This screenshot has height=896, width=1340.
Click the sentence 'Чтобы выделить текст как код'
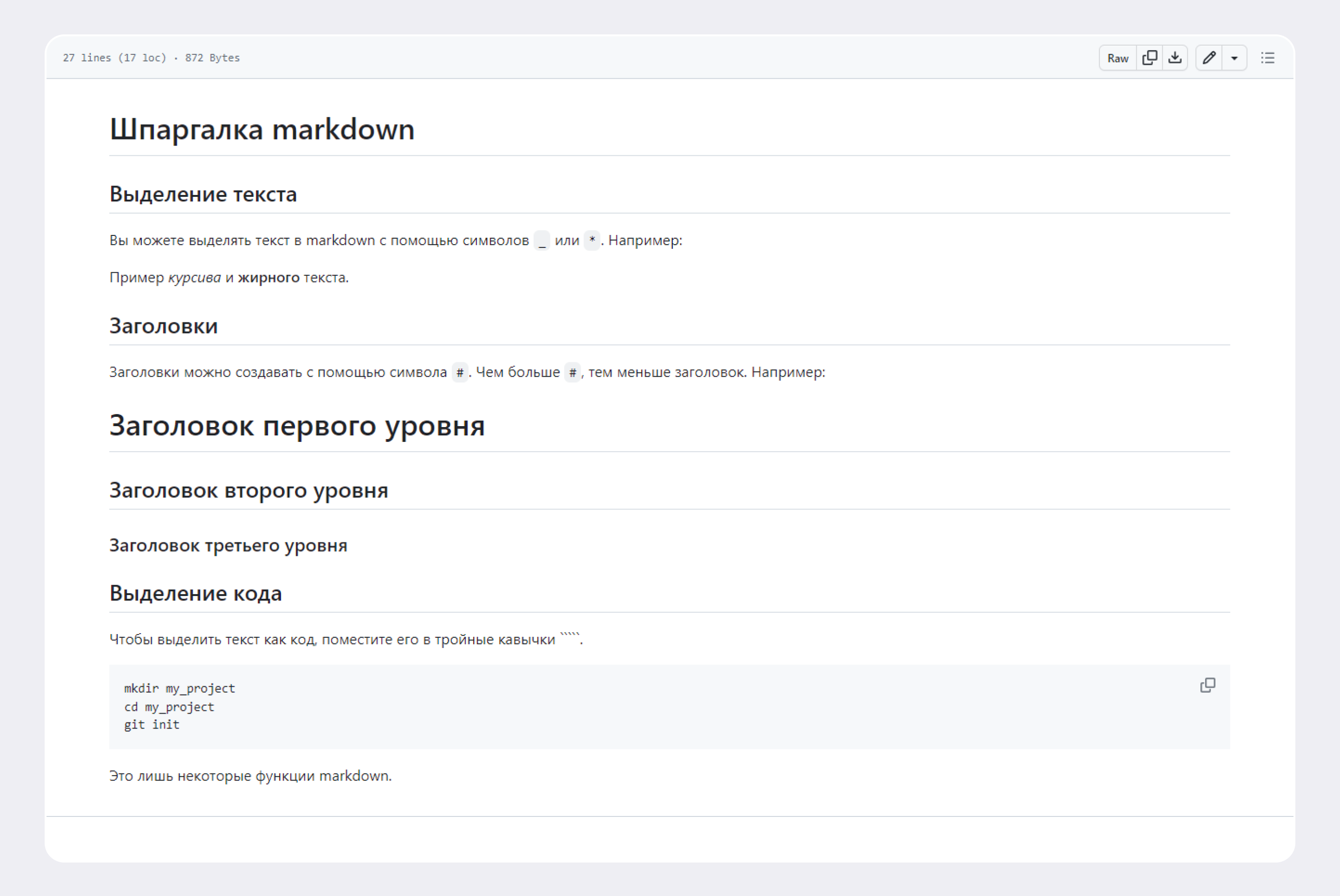pos(213,639)
